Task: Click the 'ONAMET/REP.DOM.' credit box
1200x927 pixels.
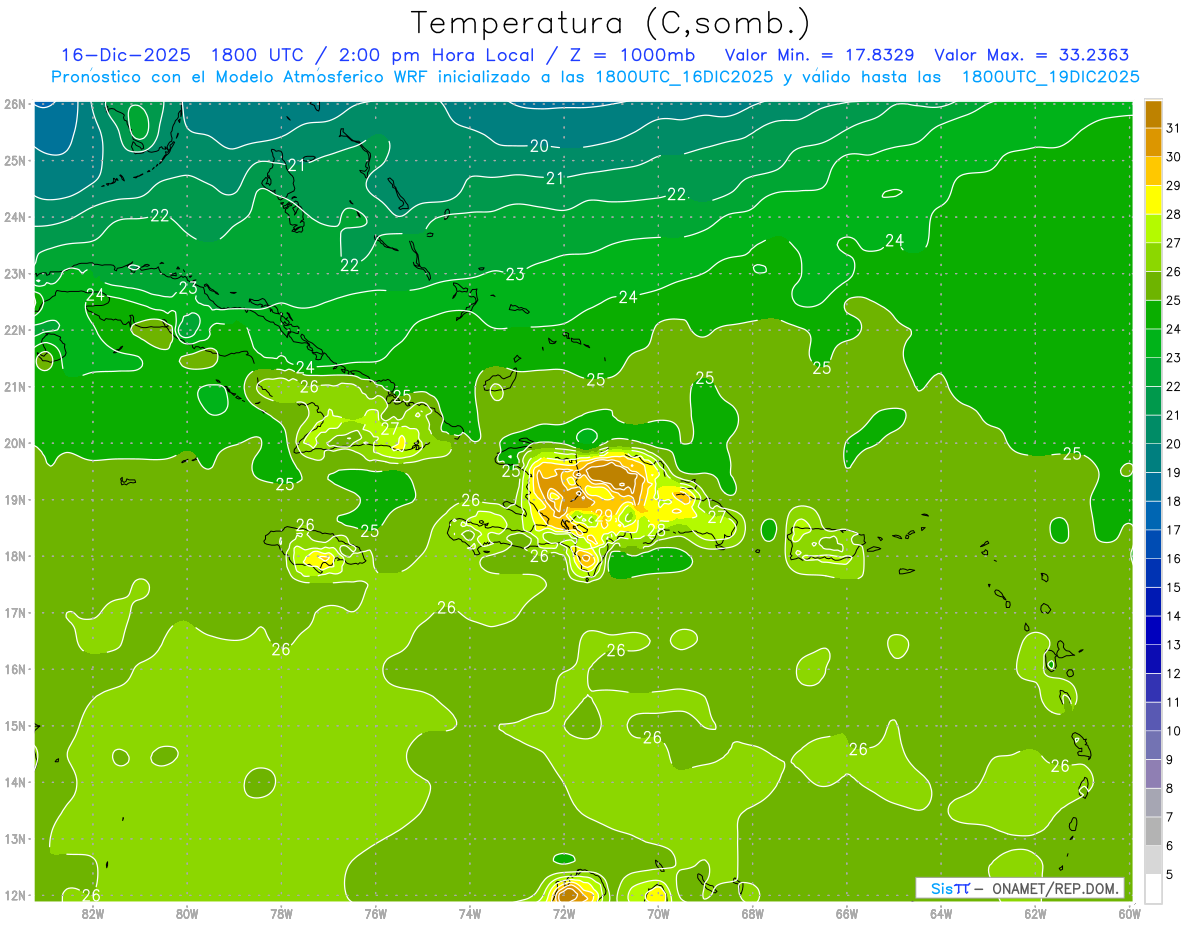Action: (x=1020, y=888)
